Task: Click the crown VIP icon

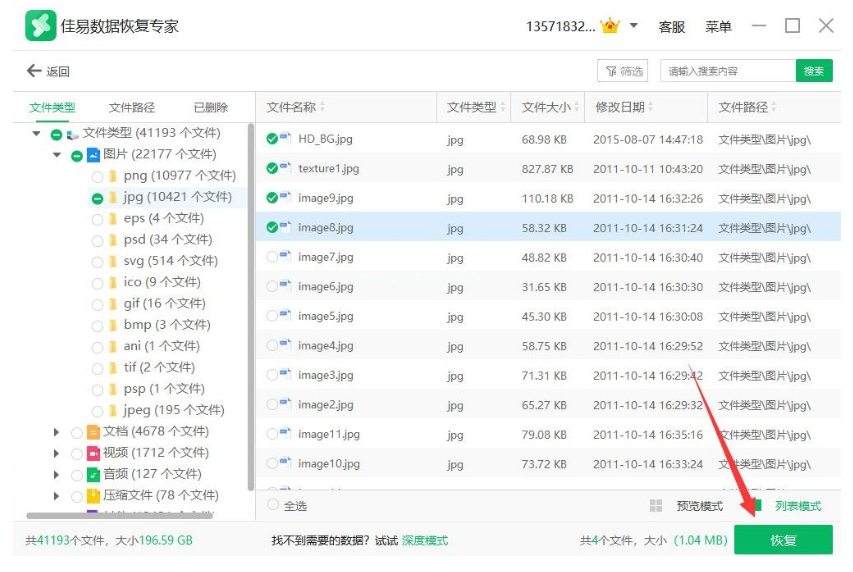Action: tap(610, 26)
